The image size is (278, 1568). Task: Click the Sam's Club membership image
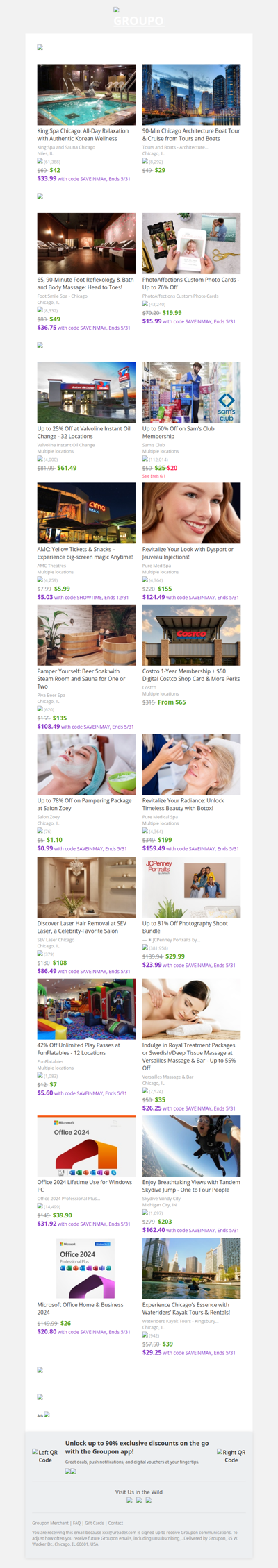tap(191, 392)
